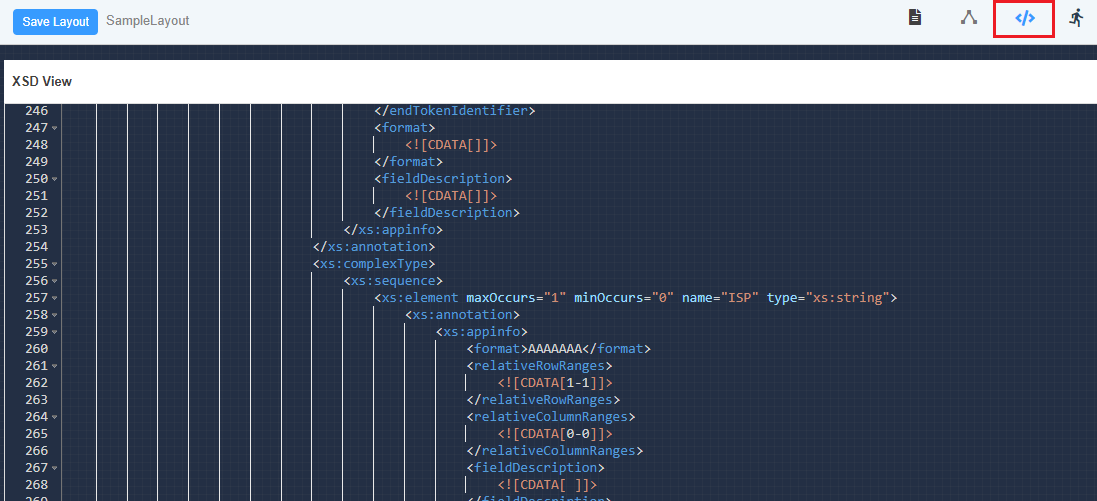Click the SampleLayout name label
The width and height of the screenshot is (1097, 501).
(x=147, y=21)
